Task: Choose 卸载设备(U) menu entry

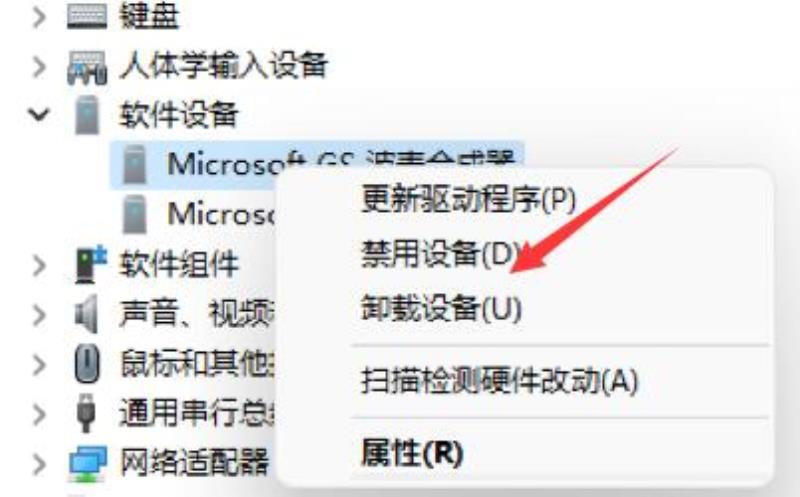Action: coord(441,308)
